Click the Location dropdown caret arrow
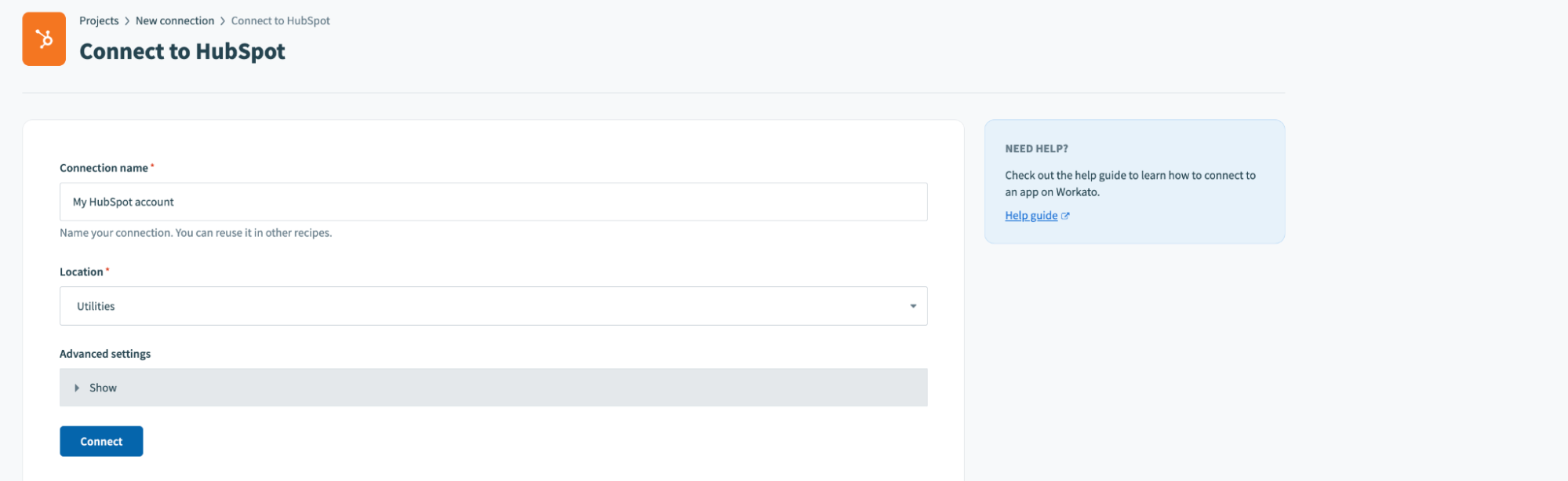Viewport: 1568px width, 481px height. (913, 306)
